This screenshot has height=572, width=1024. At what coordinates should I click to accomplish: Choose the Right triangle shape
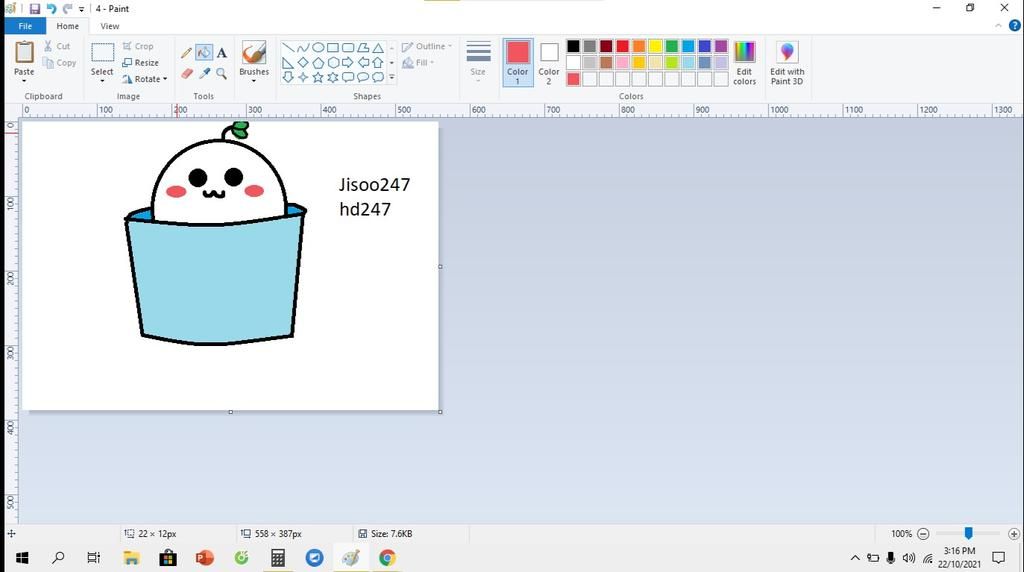[287, 63]
